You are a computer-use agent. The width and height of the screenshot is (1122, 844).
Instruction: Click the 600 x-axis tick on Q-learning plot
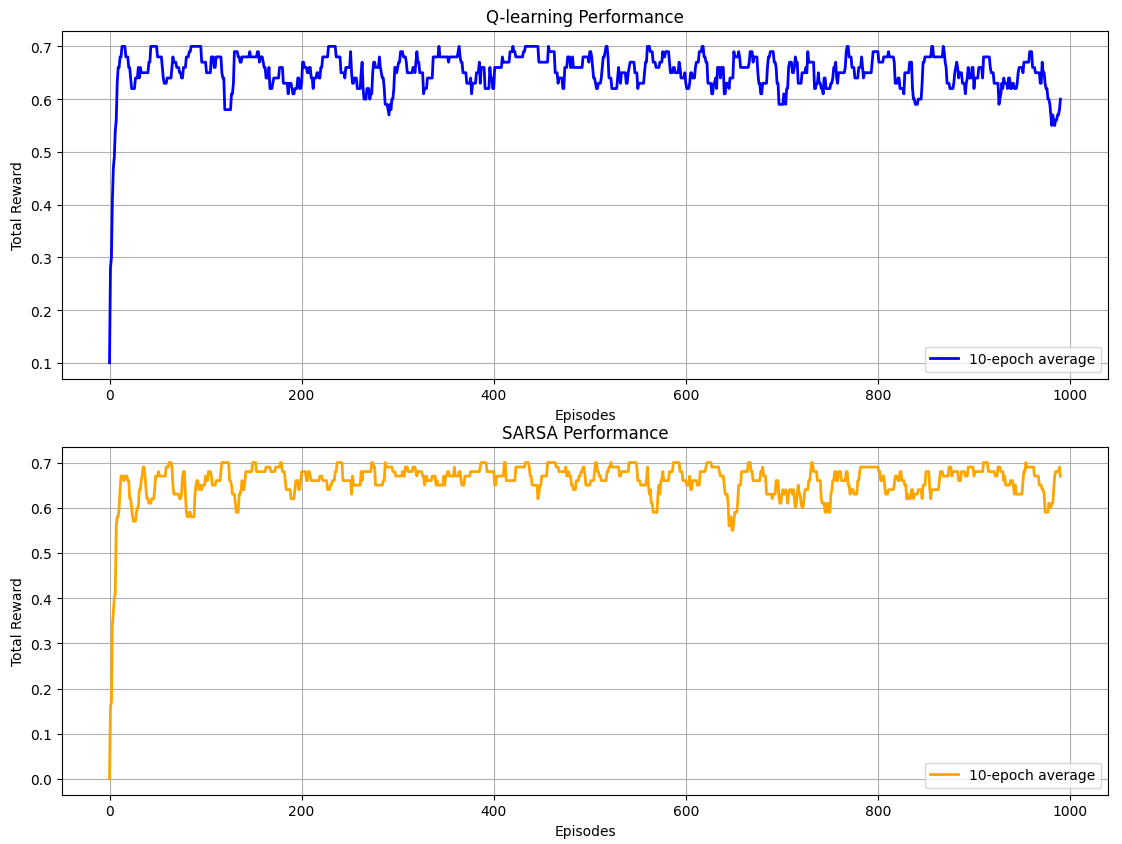click(686, 396)
